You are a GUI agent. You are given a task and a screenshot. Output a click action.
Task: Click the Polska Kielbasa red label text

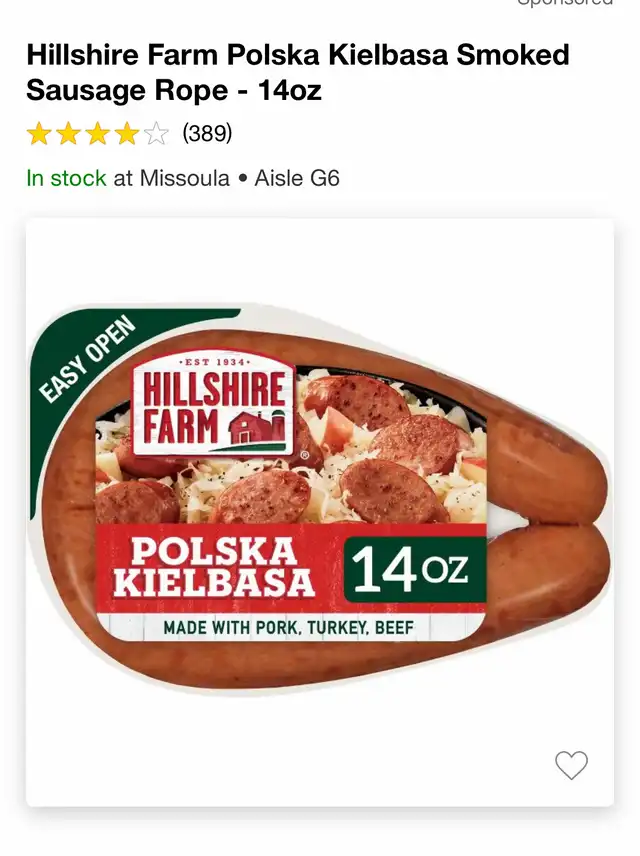click(x=214, y=567)
